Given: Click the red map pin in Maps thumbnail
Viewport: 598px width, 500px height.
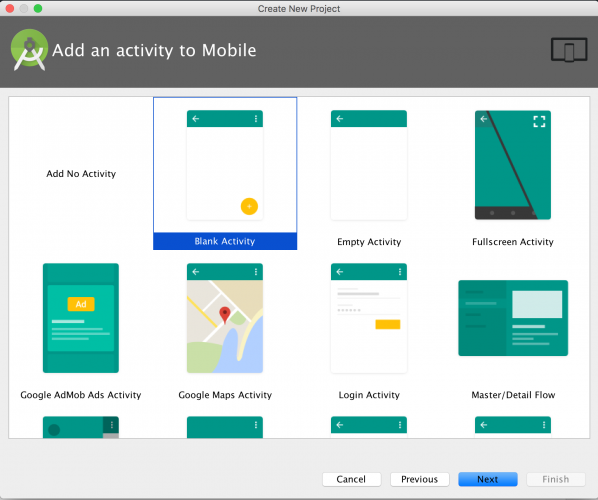Looking at the screenshot, I should [225, 315].
